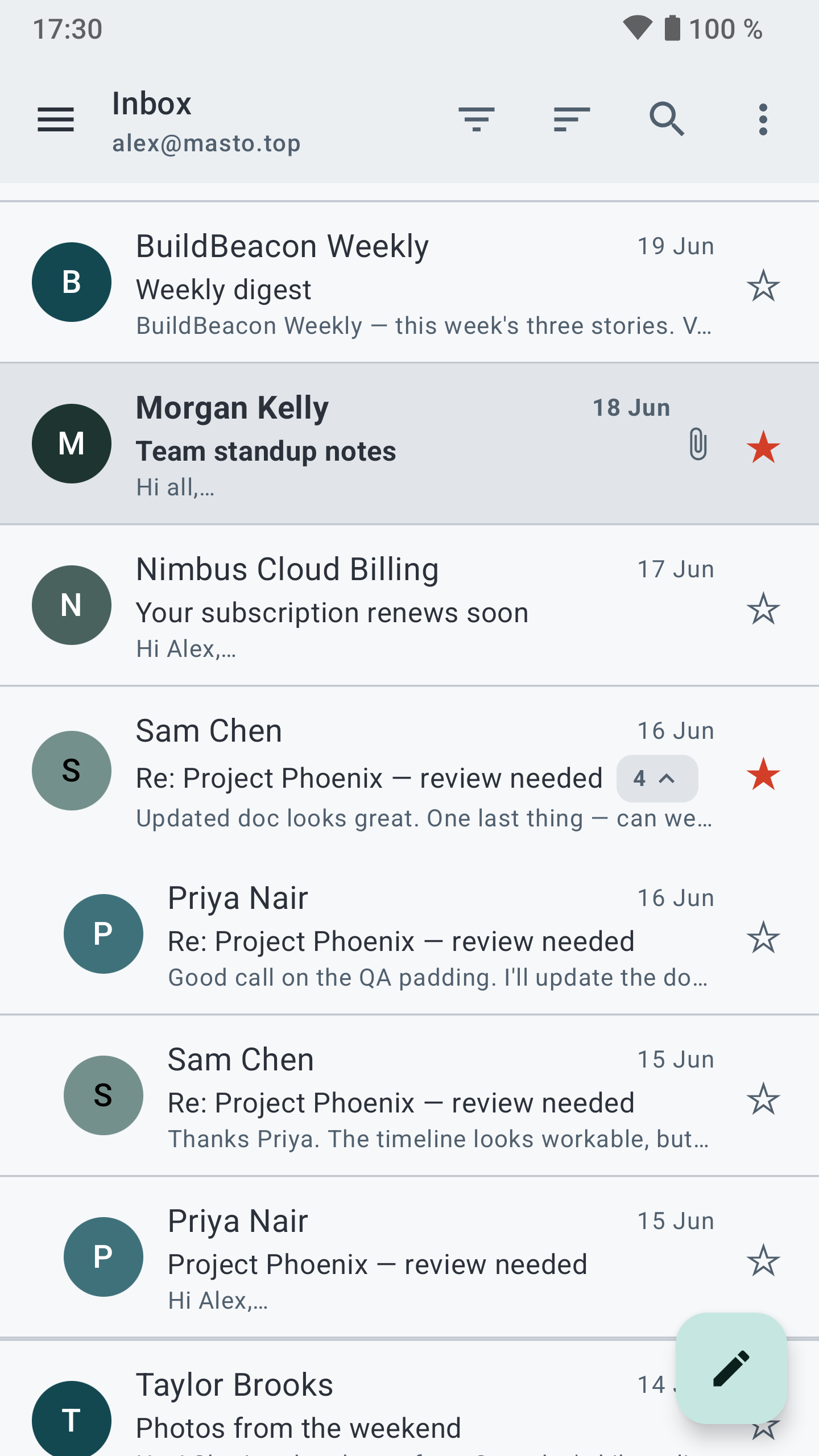Open the three-dot overflow menu
Screen dimensions: 819x1456
(763, 119)
